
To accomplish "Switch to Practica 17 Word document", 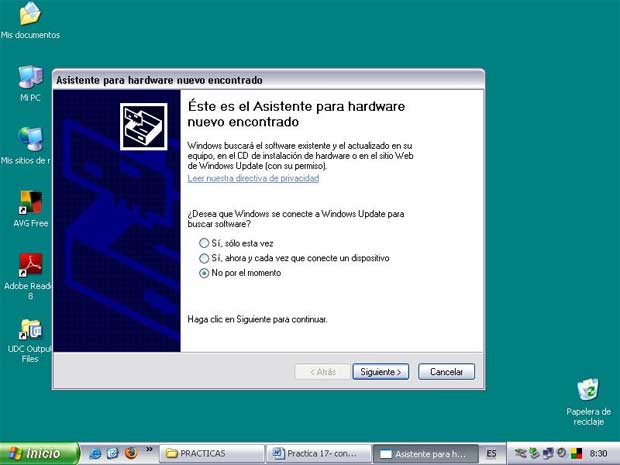I will (x=319, y=454).
